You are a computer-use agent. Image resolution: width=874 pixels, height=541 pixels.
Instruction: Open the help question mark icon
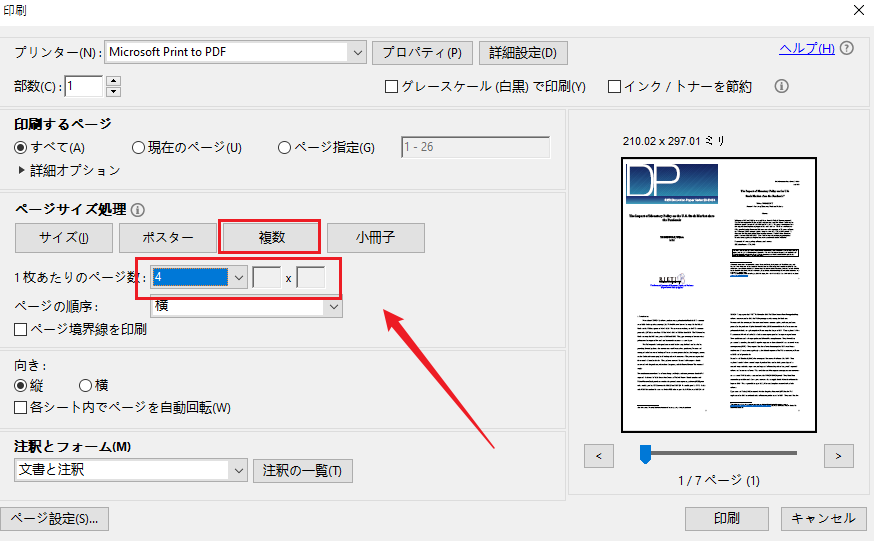pos(846,48)
